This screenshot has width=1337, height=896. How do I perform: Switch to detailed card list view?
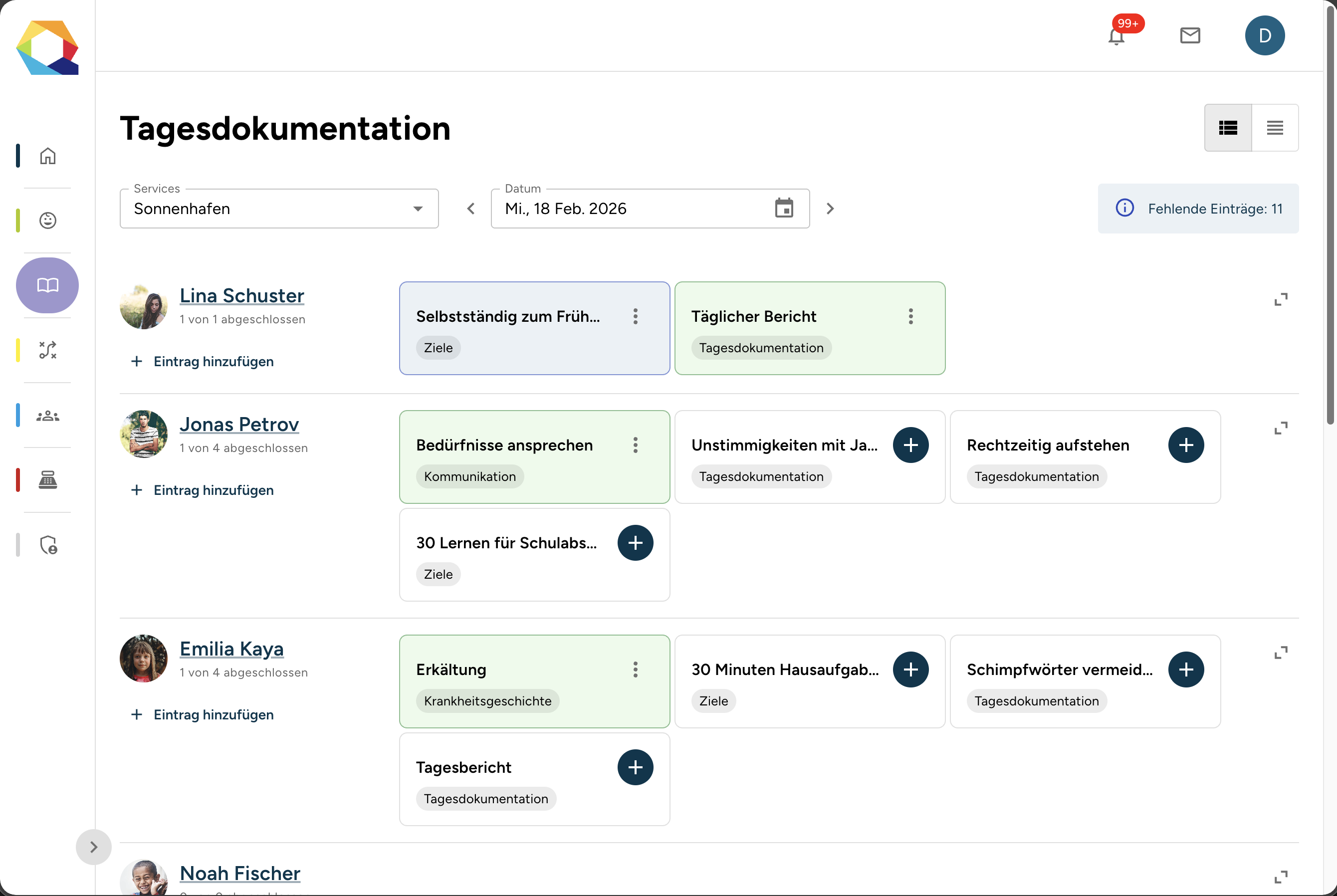coord(1228,127)
